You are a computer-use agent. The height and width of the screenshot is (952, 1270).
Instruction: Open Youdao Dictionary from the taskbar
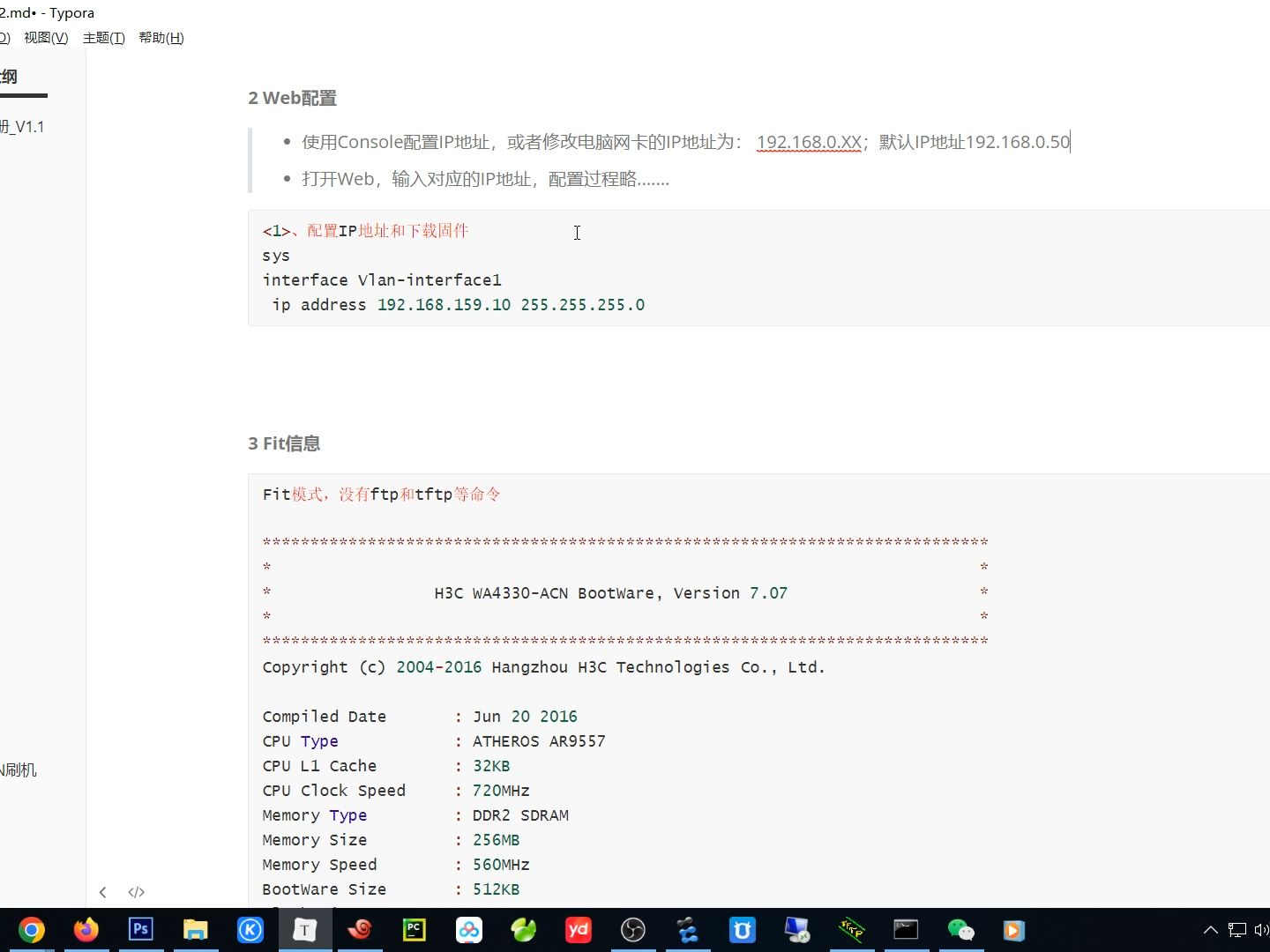coord(578,930)
